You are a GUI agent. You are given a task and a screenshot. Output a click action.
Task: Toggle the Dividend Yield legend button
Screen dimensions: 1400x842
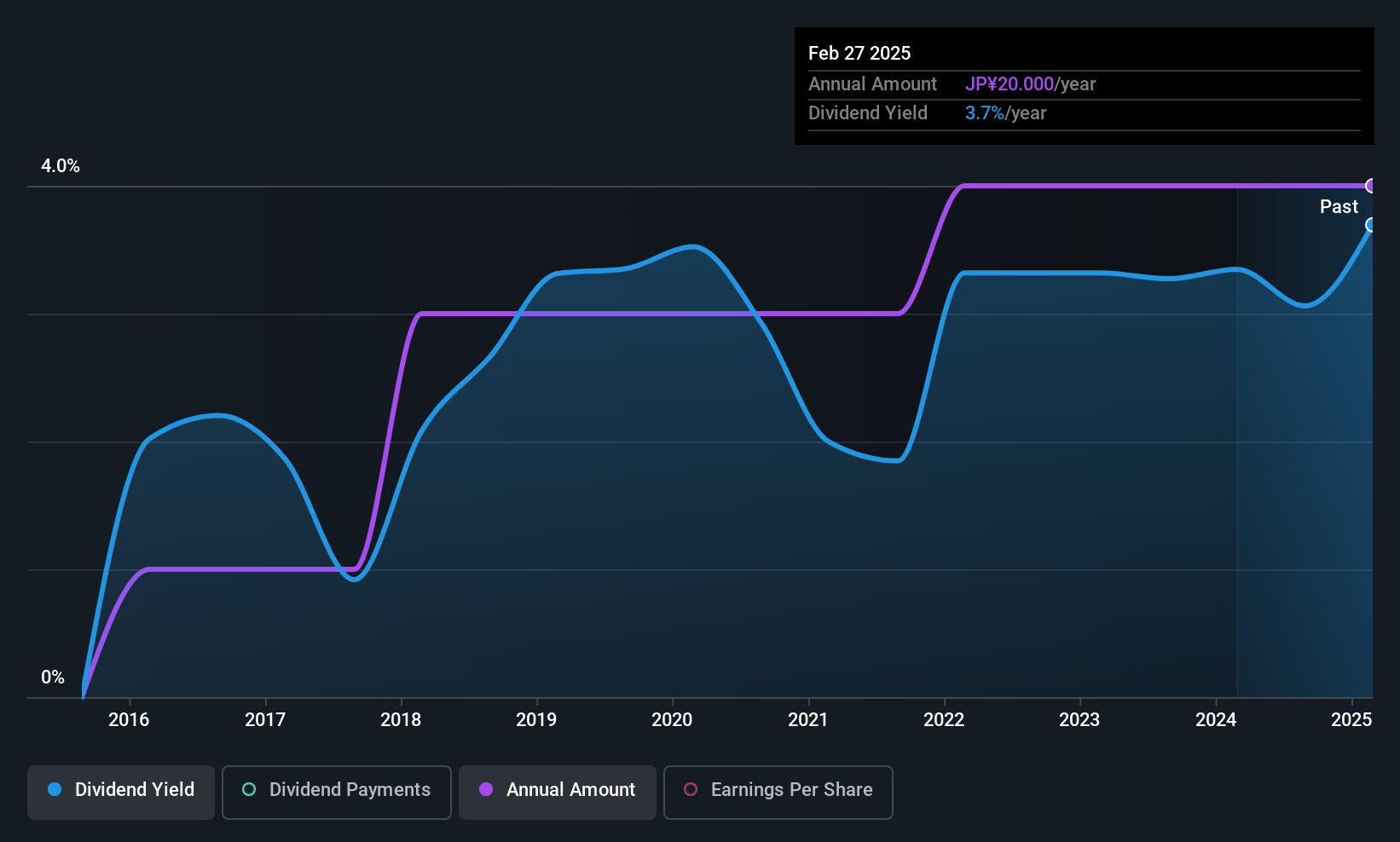(x=120, y=792)
